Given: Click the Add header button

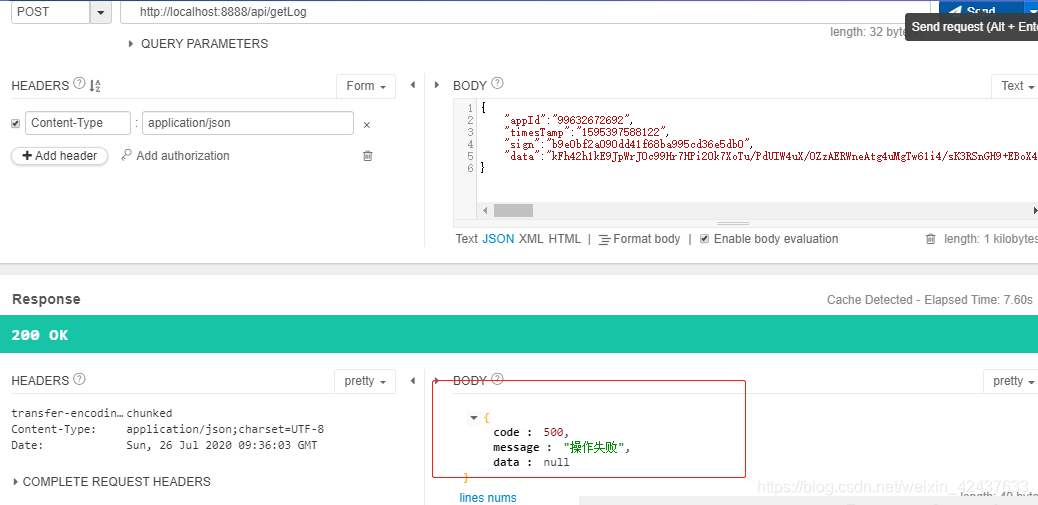Looking at the screenshot, I should pyautogui.click(x=60, y=156).
